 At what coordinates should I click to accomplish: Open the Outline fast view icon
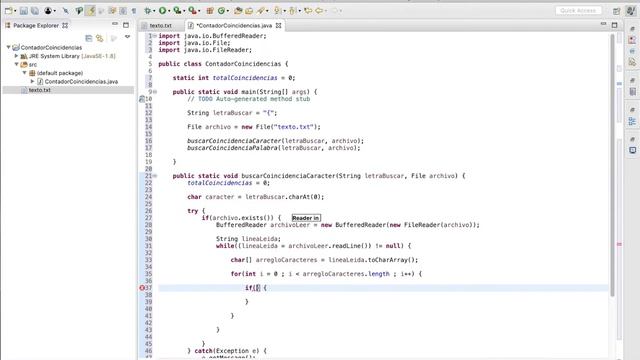coord(632,121)
